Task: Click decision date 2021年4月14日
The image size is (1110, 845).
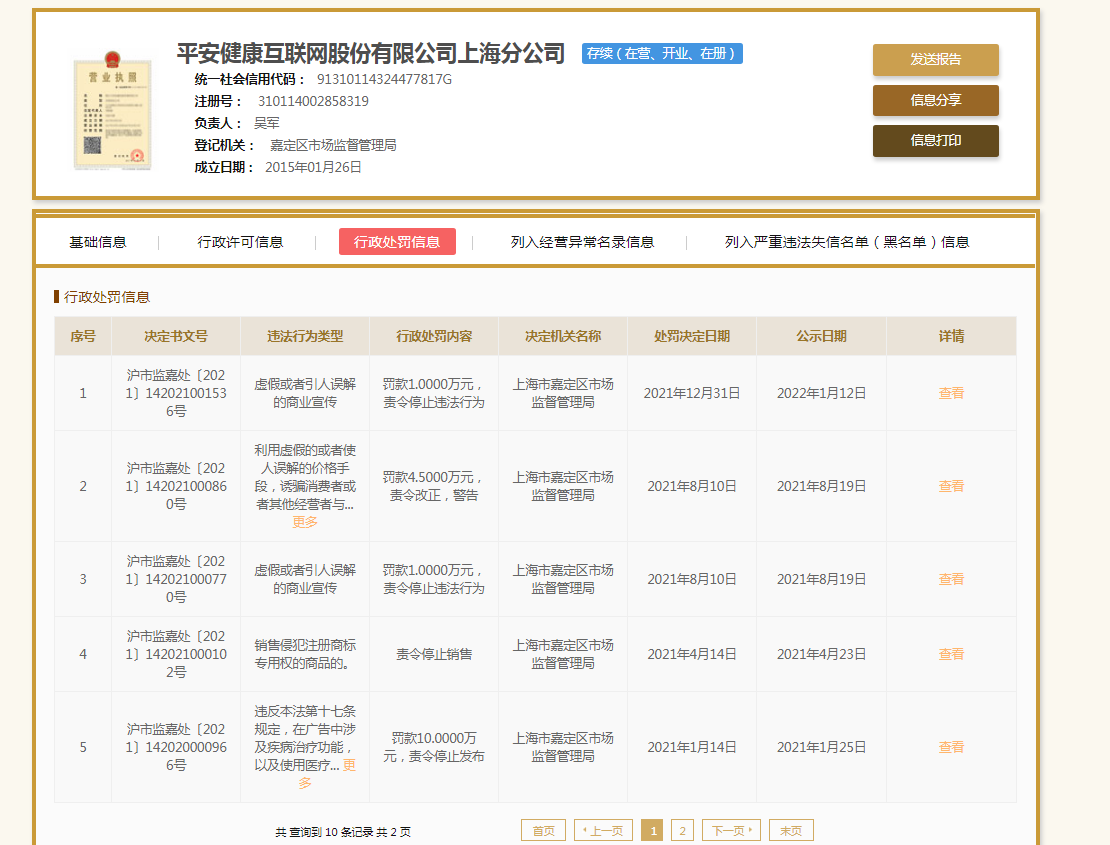Action: pos(692,654)
